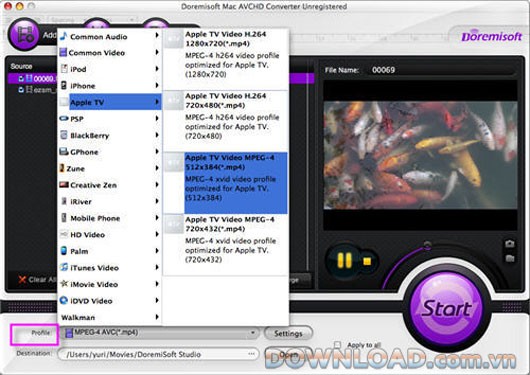Click the HD Video icon
The width and height of the screenshot is (530, 375).
tap(64, 234)
